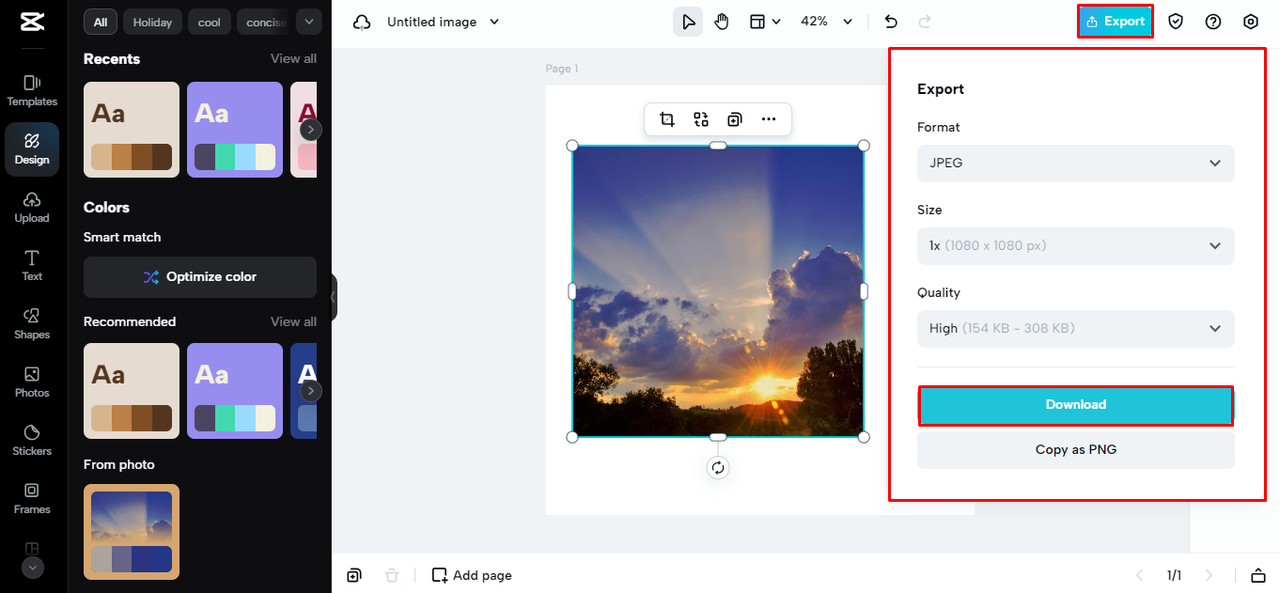This screenshot has height=593, width=1280.
Task: Click the Download button
Action: 1075,405
